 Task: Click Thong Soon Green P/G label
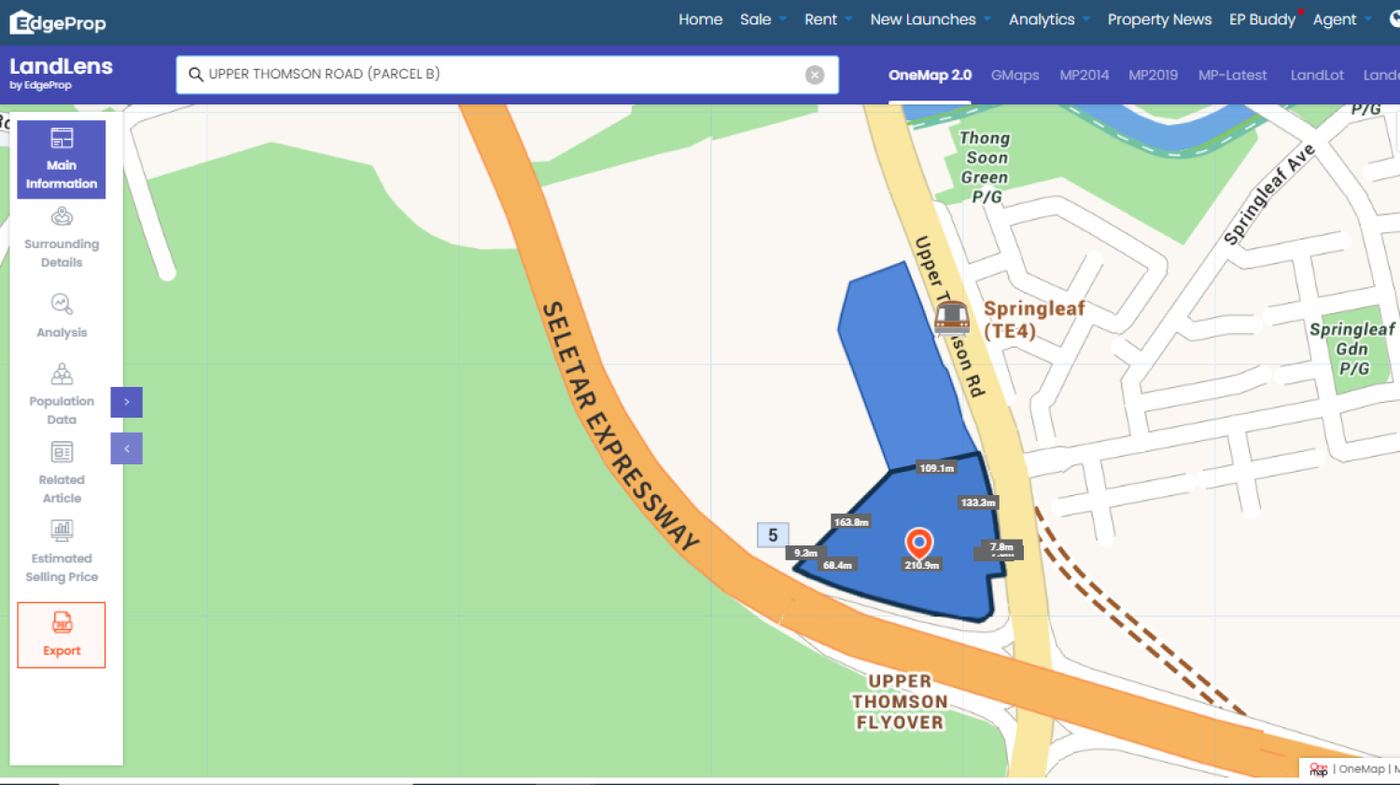click(984, 167)
